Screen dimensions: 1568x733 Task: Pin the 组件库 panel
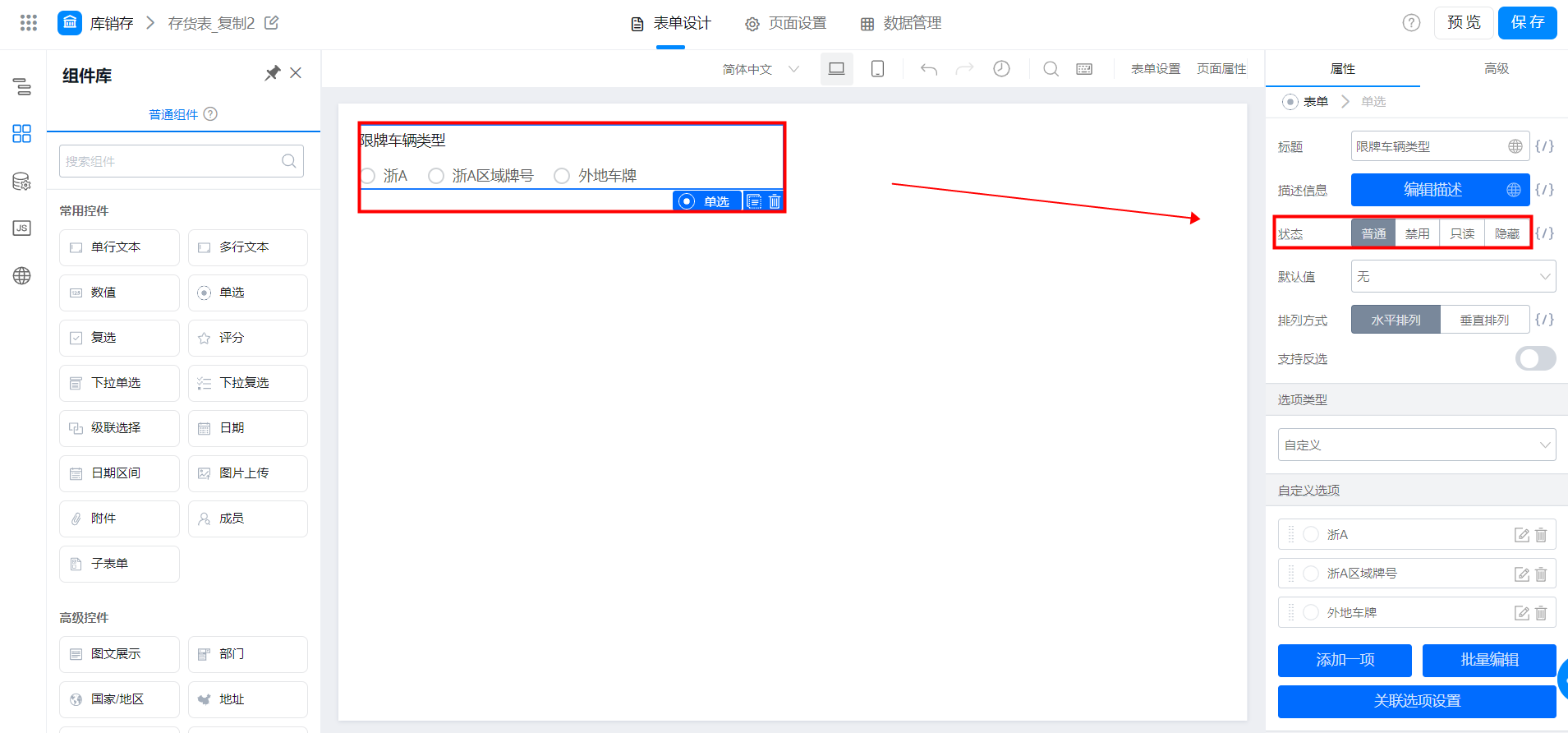tap(272, 73)
